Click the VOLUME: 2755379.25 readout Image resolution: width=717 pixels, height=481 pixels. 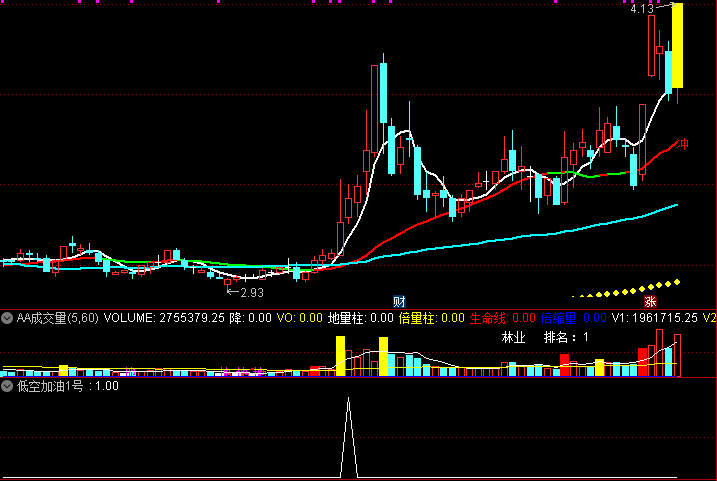click(x=164, y=318)
